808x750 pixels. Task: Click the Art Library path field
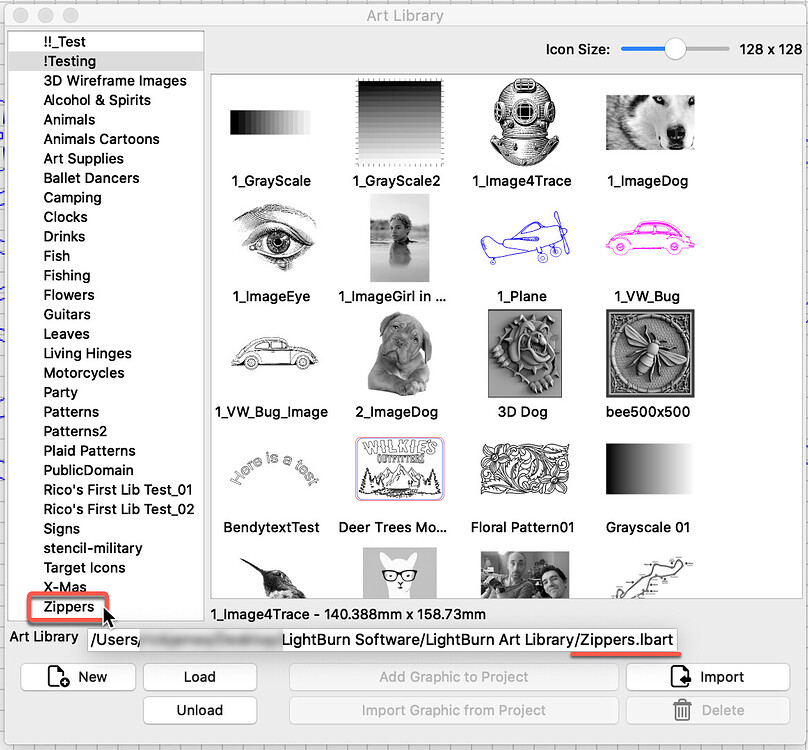click(382, 640)
